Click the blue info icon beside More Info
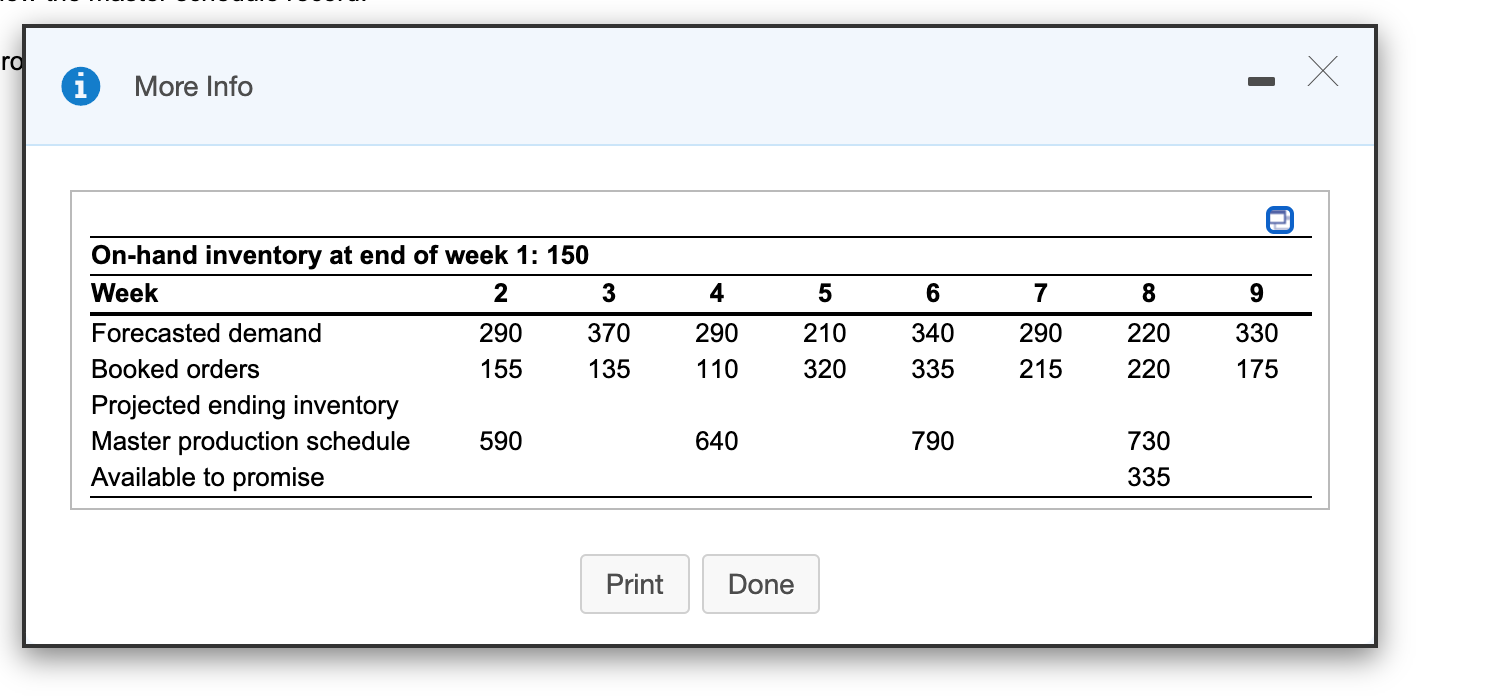The image size is (1500, 698). point(80,86)
